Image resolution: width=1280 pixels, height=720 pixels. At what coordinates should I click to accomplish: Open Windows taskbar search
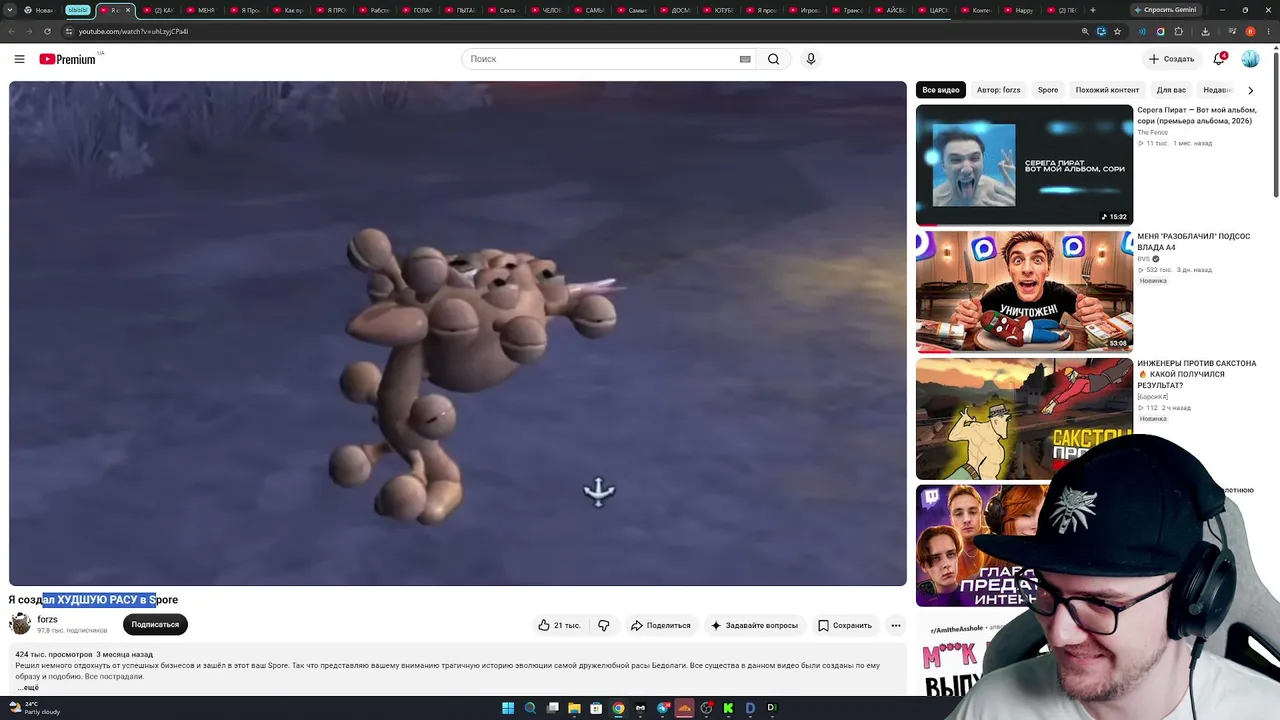(x=530, y=708)
